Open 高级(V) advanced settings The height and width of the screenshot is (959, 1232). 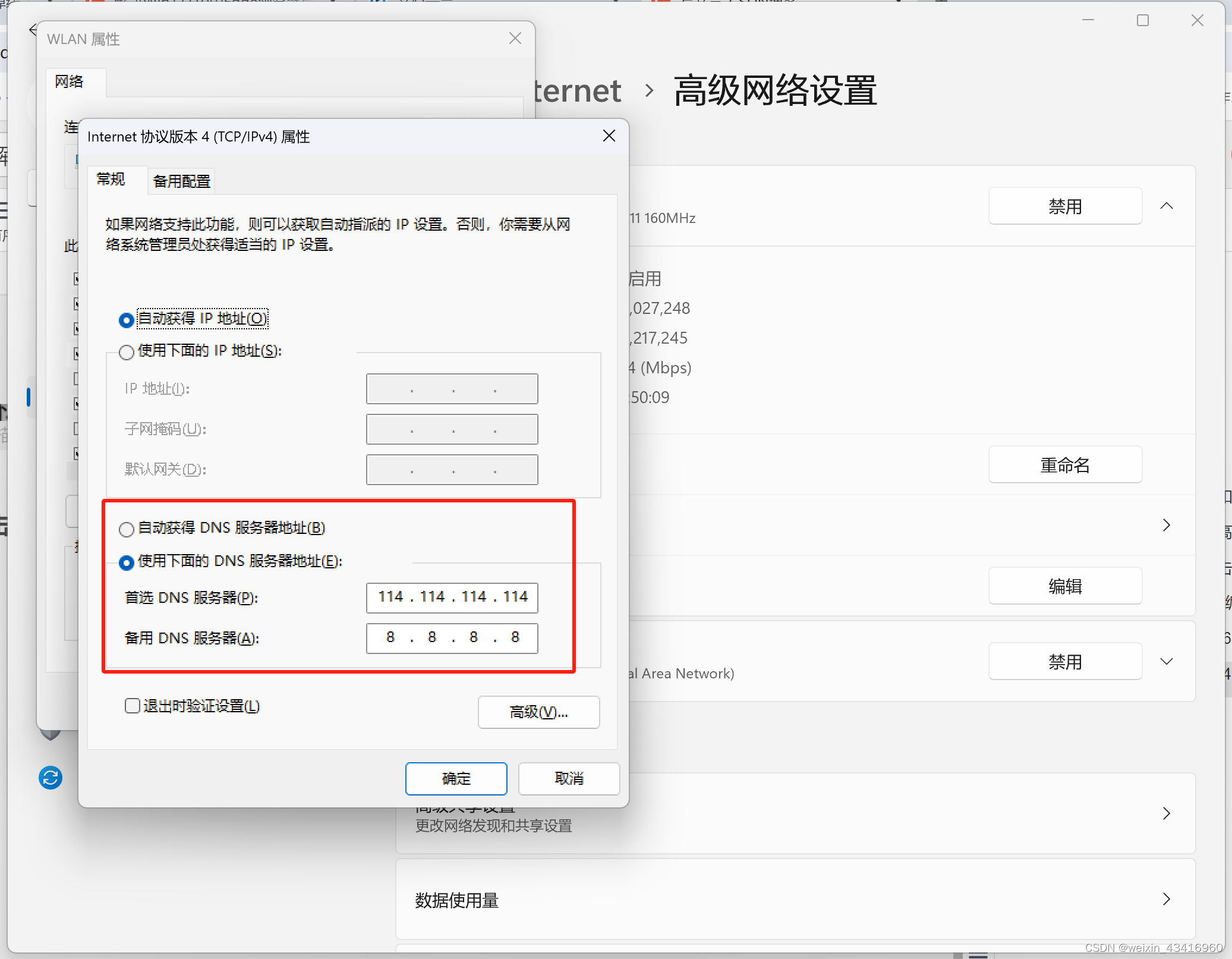538,712
